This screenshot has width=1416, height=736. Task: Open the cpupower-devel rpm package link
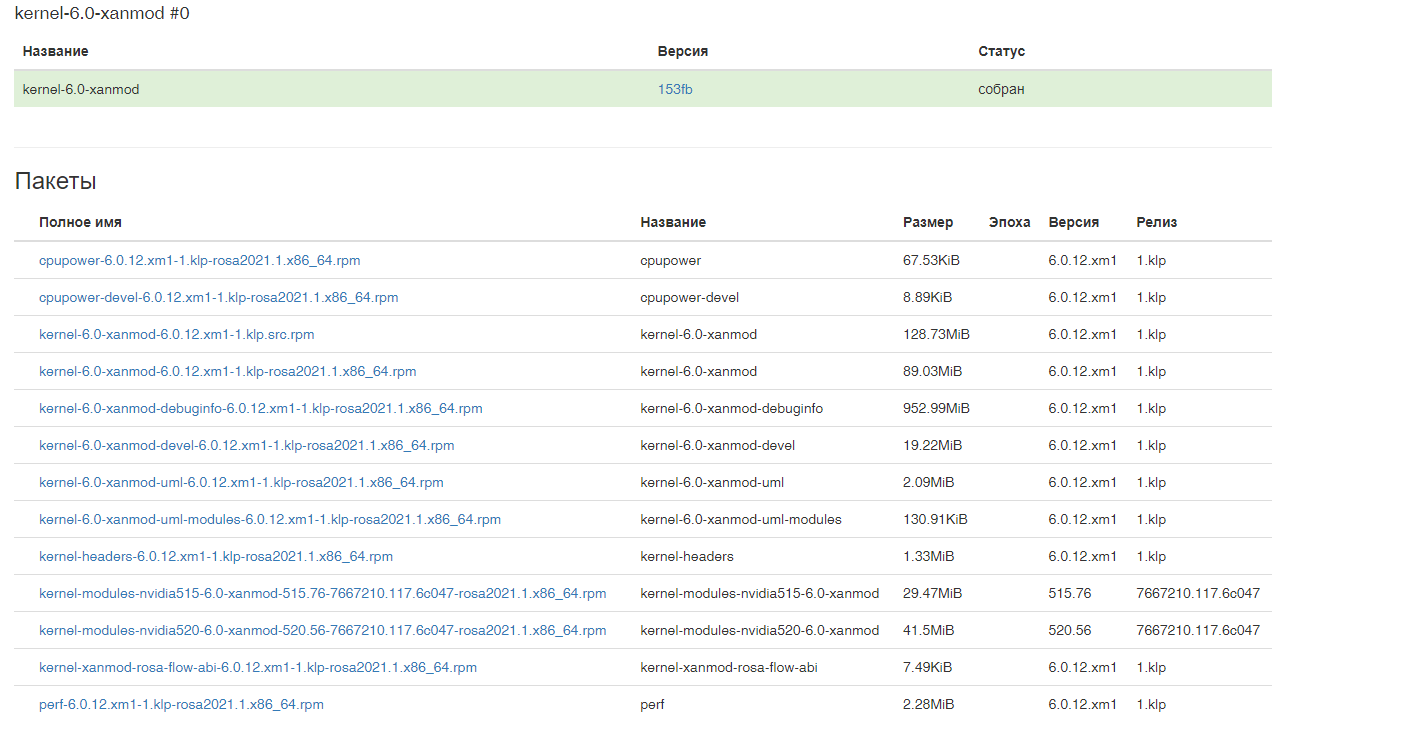click(218, 297)
